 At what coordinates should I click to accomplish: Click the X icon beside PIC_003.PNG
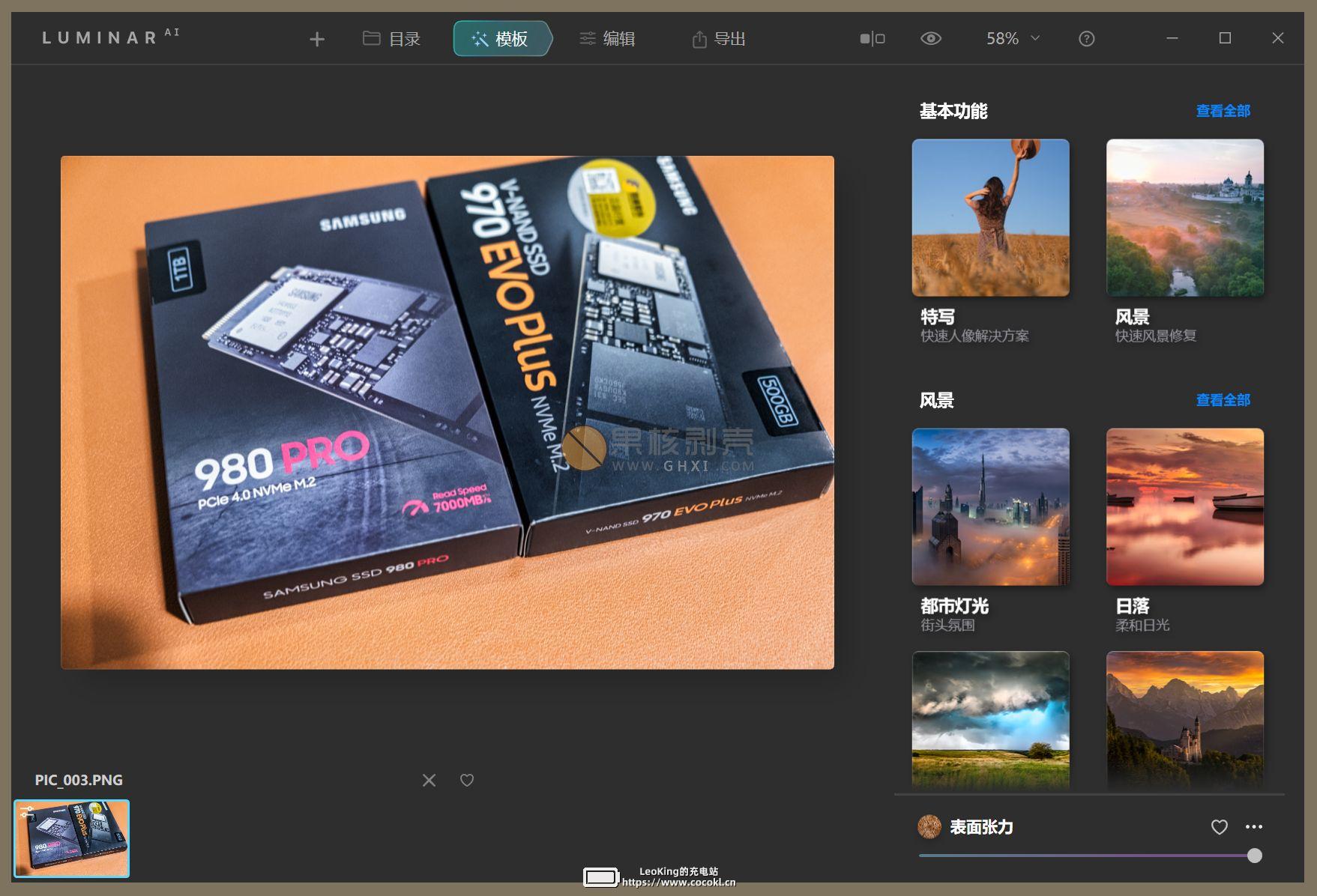(429, 781)
